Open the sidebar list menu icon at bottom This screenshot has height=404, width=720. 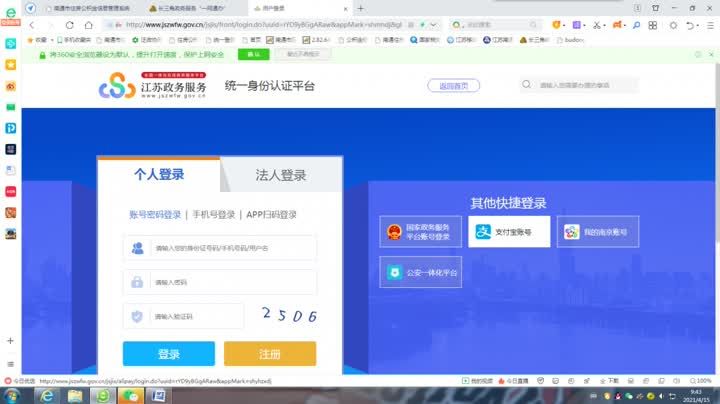(11, 364)
